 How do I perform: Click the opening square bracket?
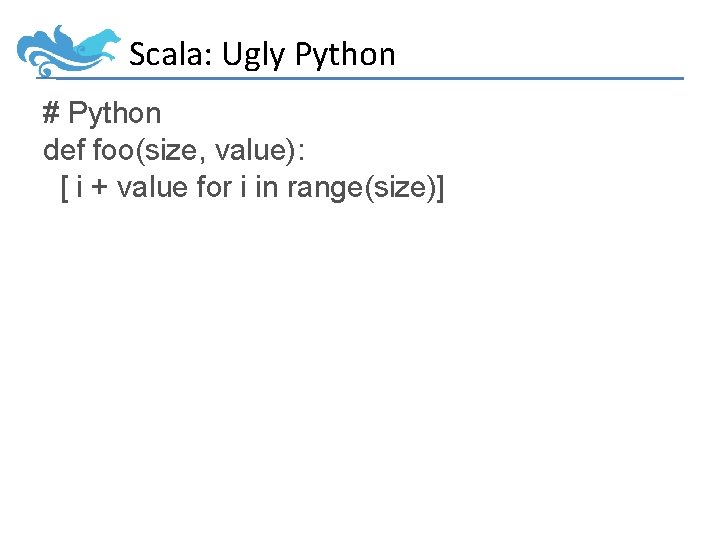click(x=64, y=187)
